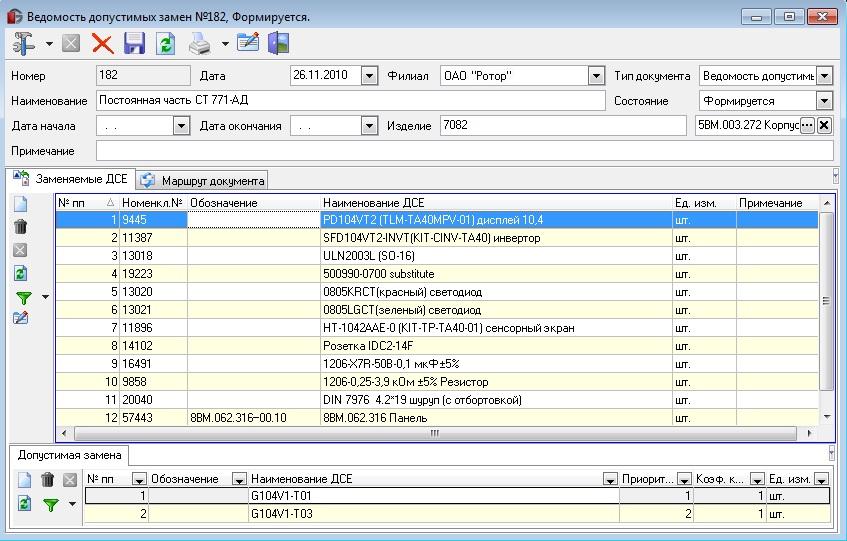Click the green filter funnel in Заменяемые ДСЕ sidebar

click(x=24, y=297)
